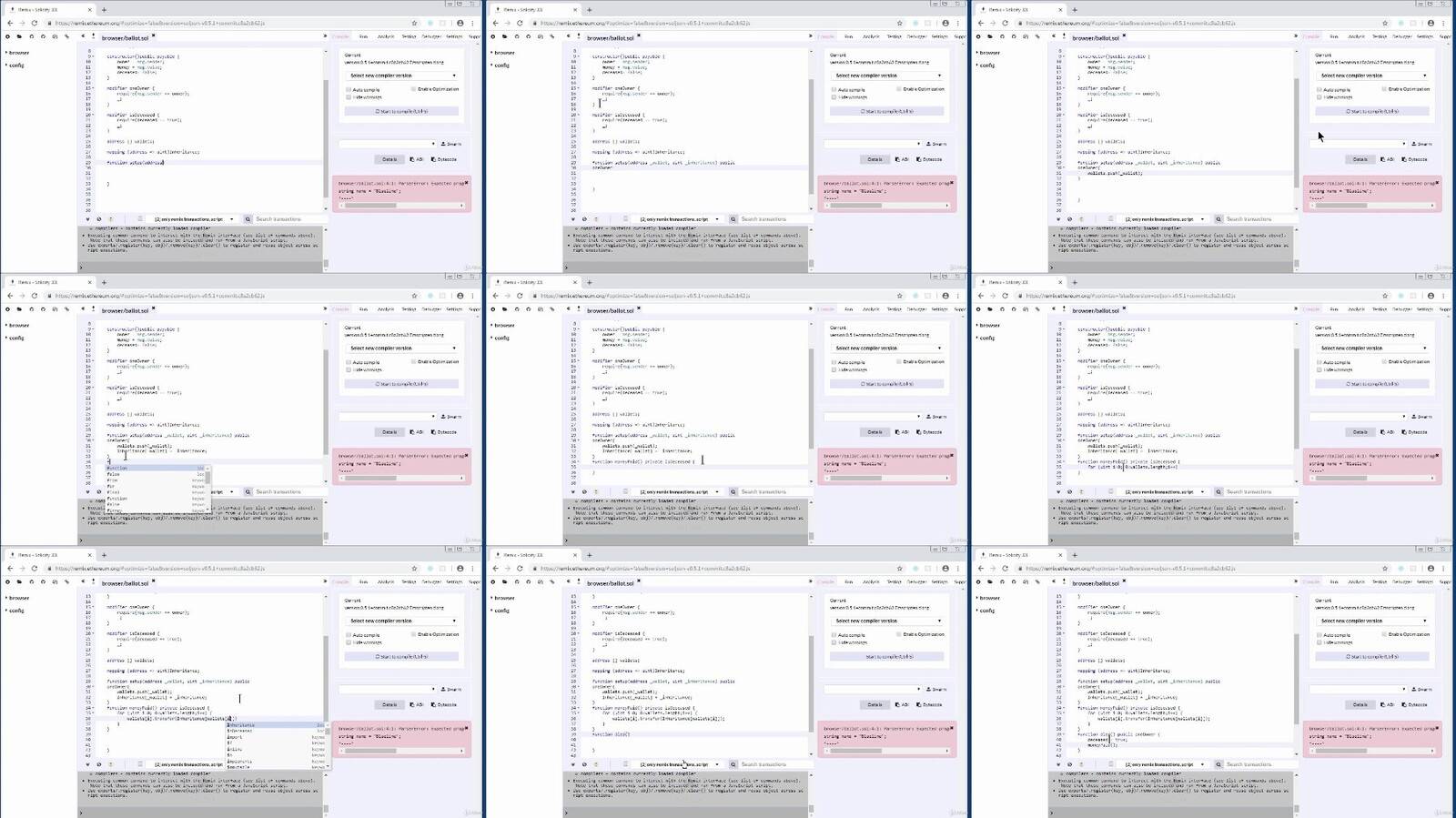
Task: Click Swarm button in bottom-left window
Action: pyautogui.click(x=451, y=689)
